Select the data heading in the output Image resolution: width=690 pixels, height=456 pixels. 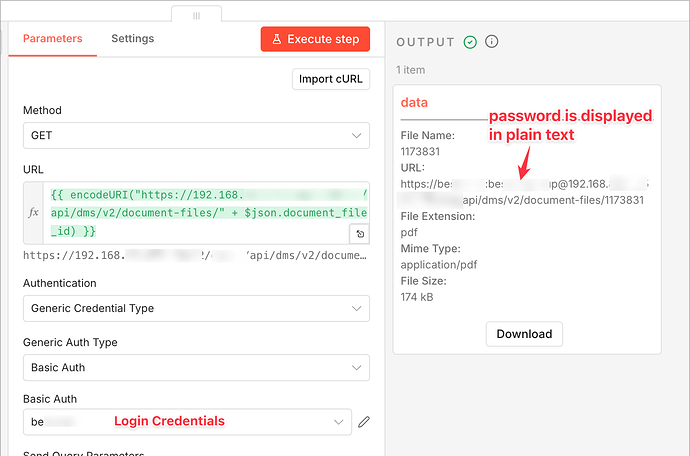[x=414, y=103]
